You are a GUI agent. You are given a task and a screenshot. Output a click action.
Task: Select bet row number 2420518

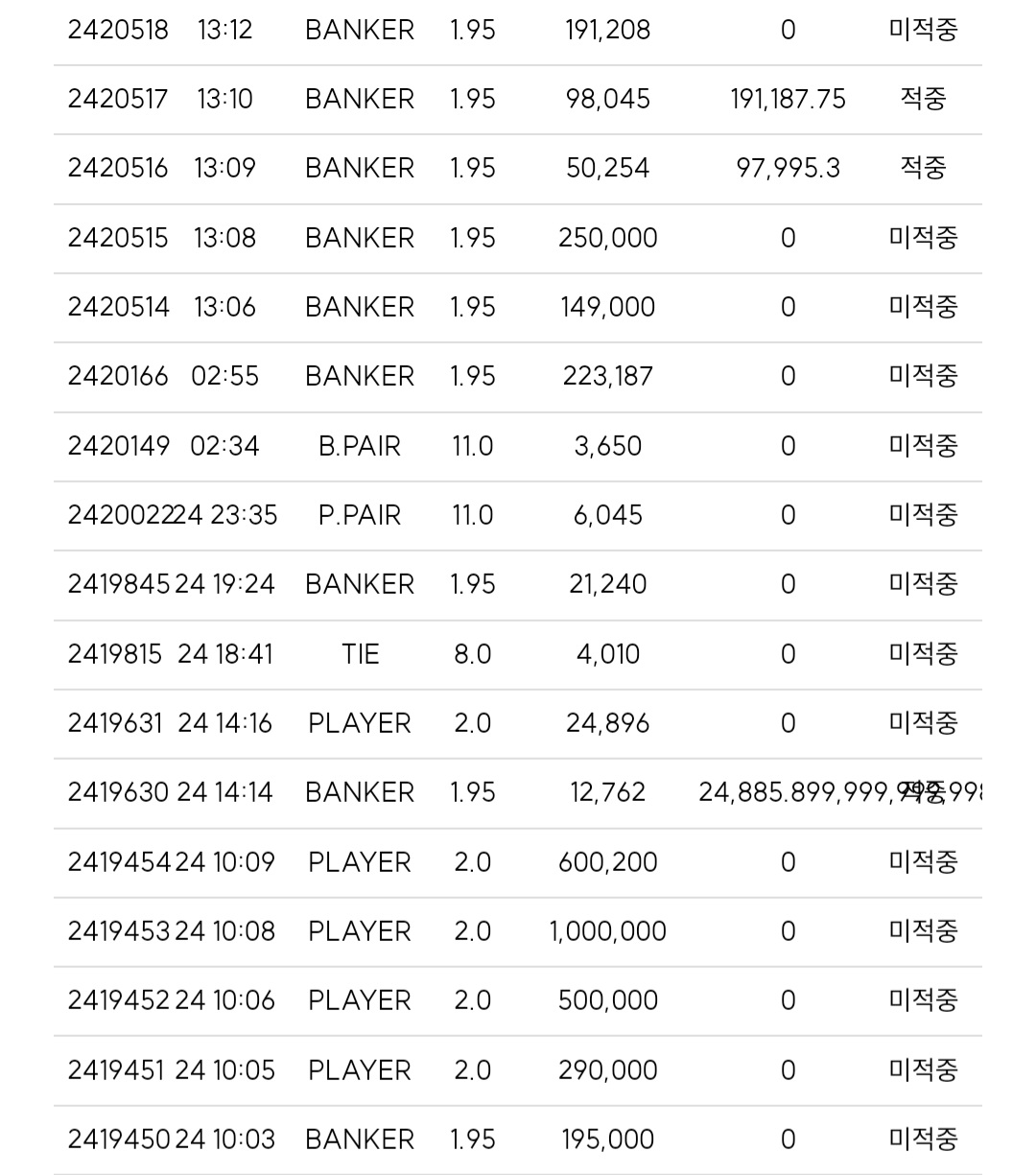pos(518,31)
